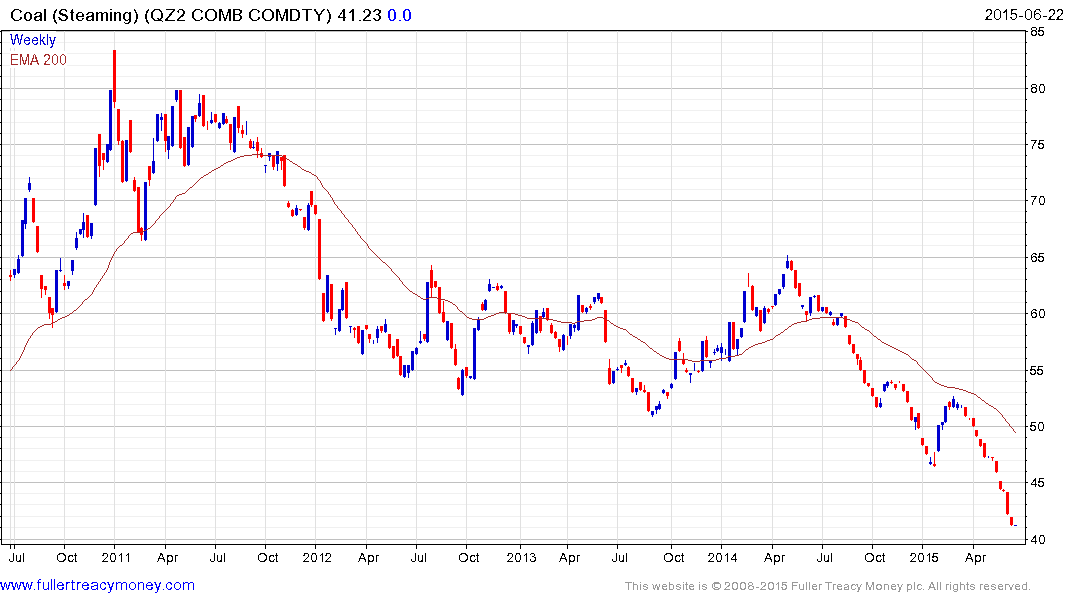Click the last red candle near 41

tap(1011, 521)
